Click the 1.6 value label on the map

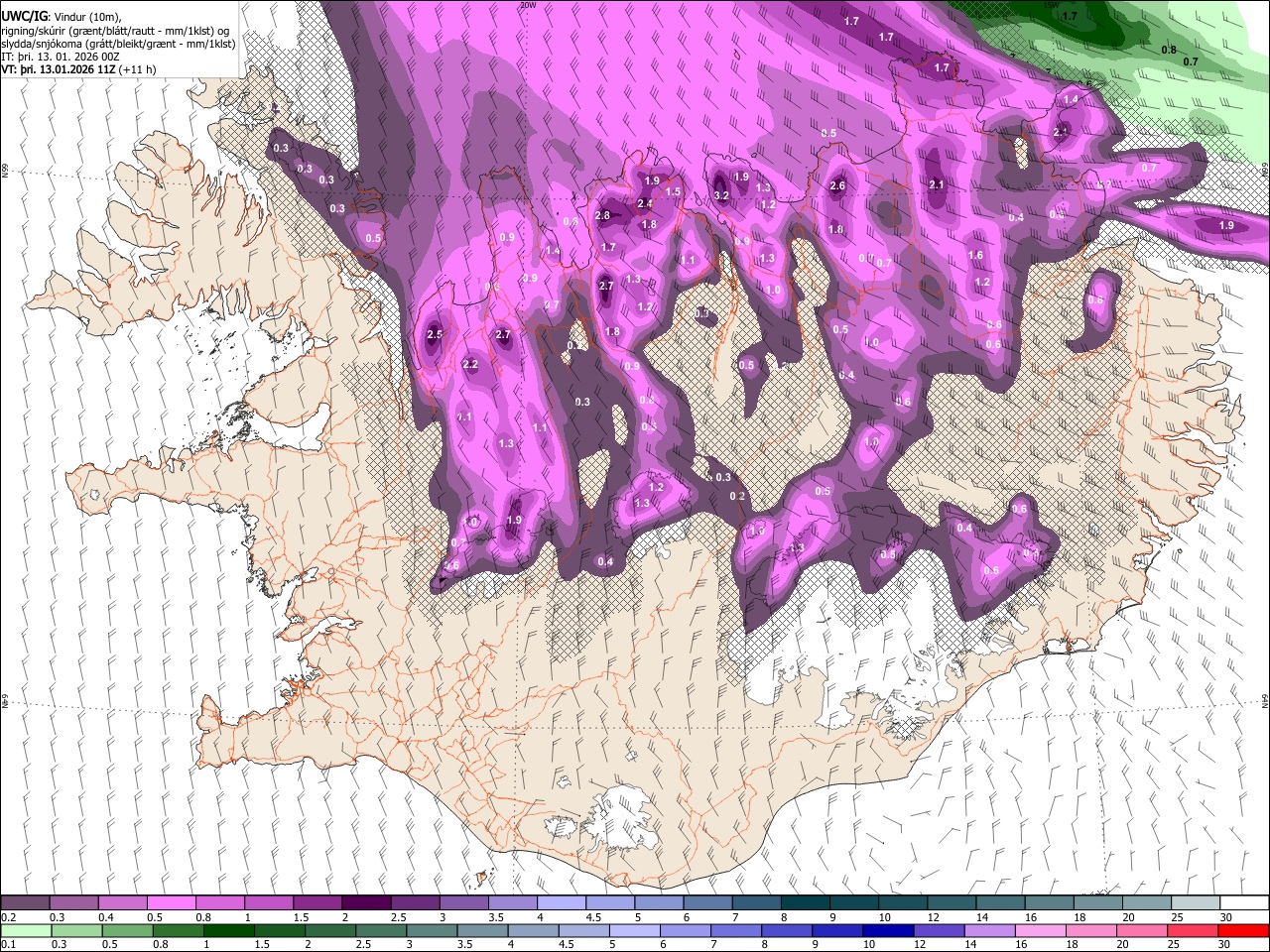point(976,256)
